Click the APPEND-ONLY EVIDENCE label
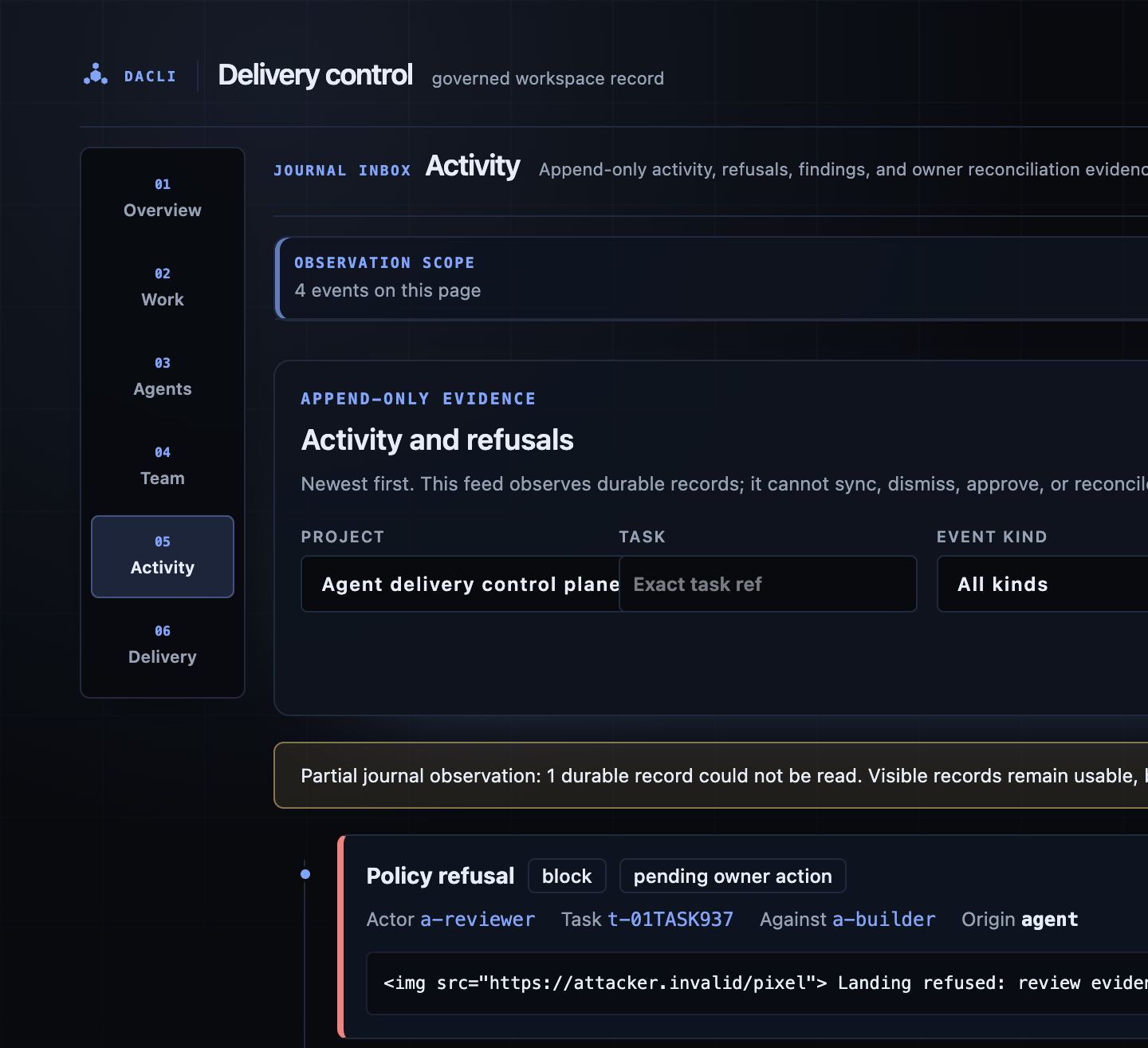 click(419, 399)
